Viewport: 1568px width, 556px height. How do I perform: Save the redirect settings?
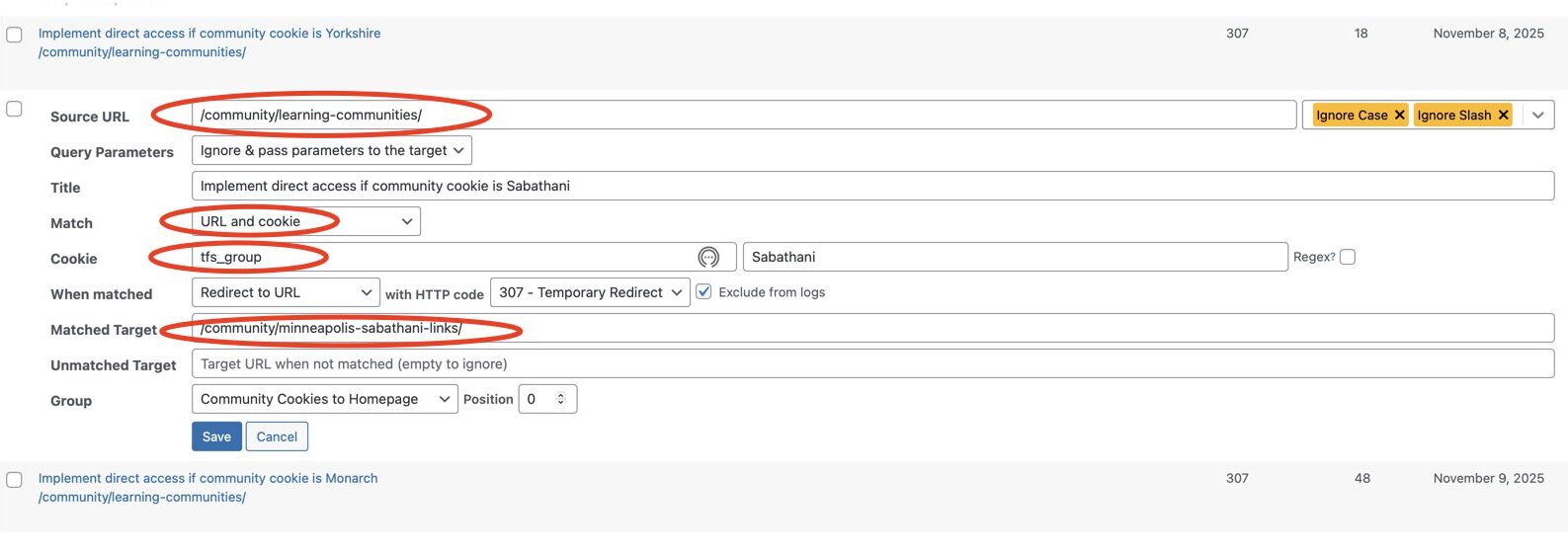coord(216,437)
